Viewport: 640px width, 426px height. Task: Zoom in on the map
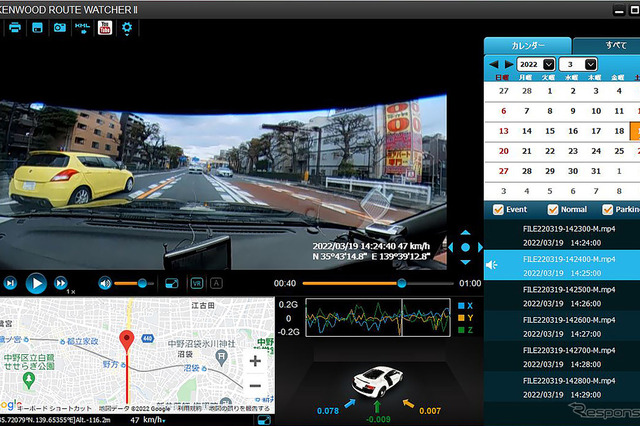point(255,361)
